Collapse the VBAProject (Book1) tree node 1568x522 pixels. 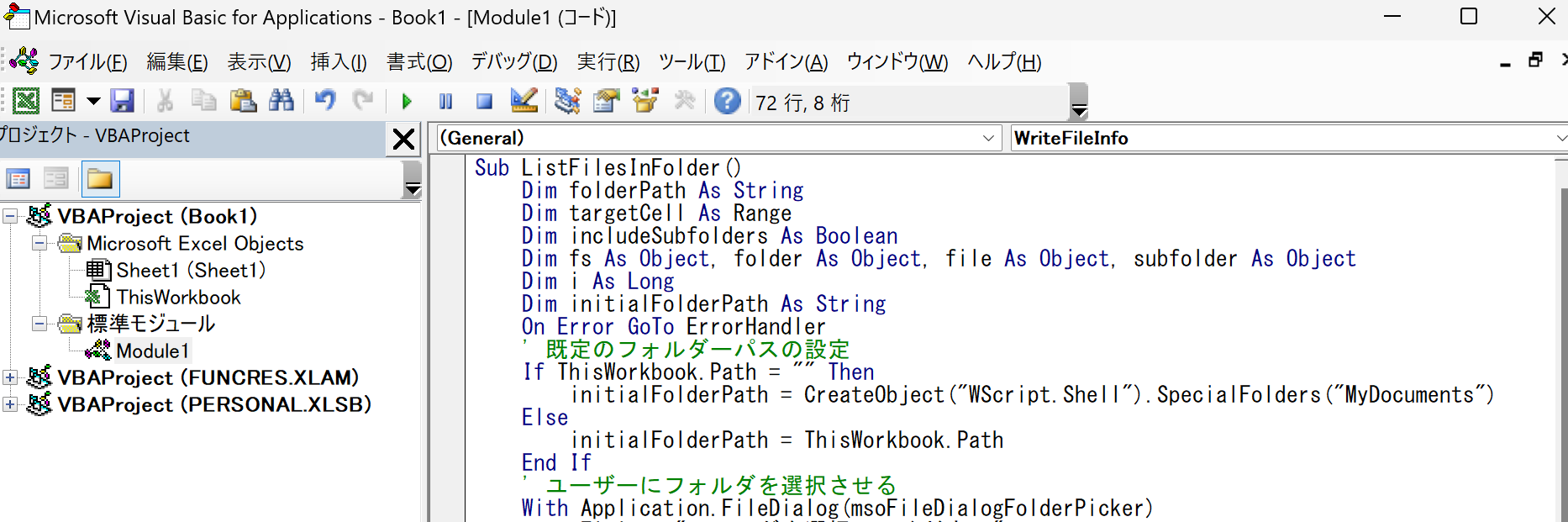point(10,217)
